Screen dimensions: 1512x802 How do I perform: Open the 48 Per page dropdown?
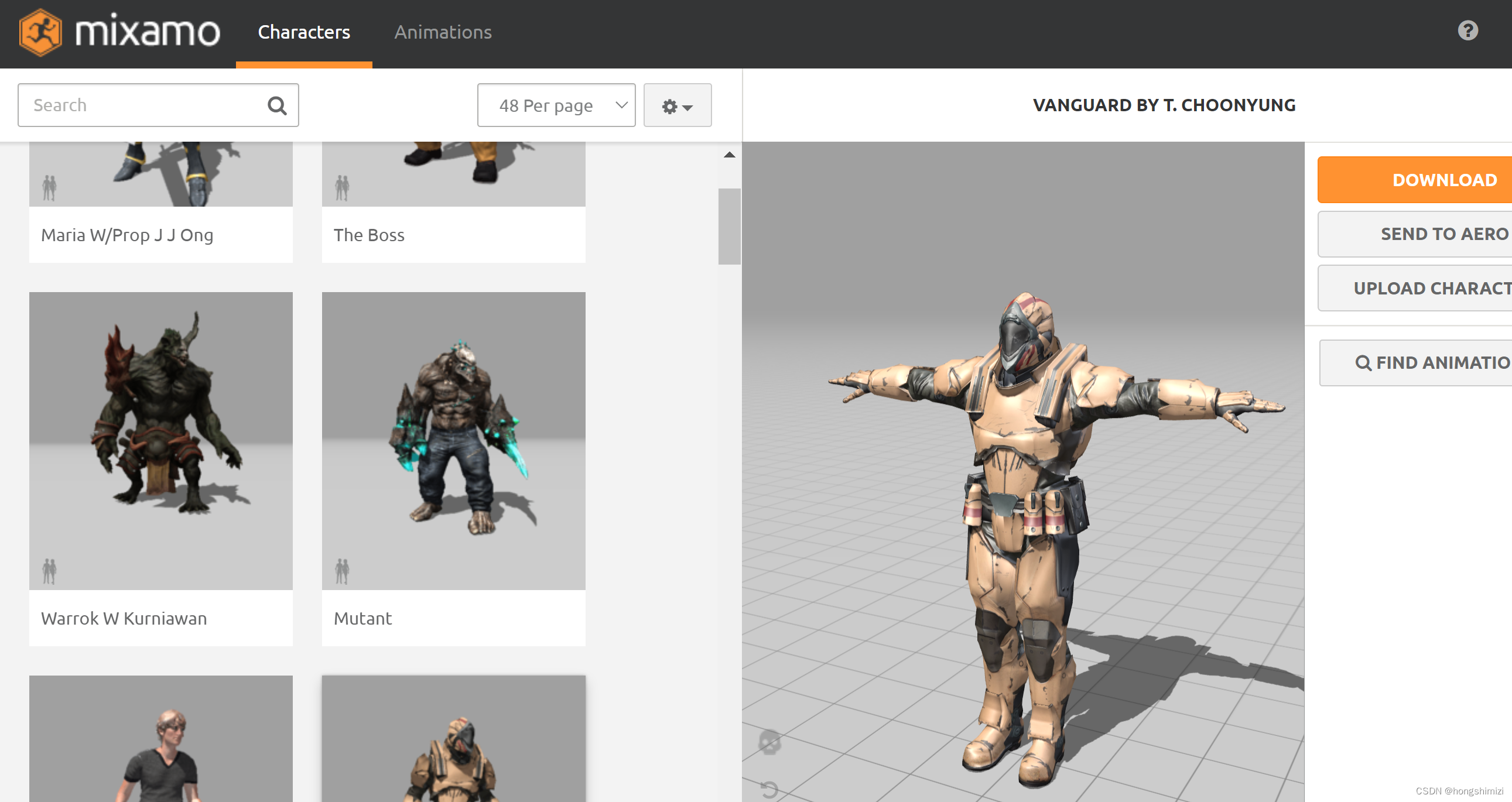(556, 105)
